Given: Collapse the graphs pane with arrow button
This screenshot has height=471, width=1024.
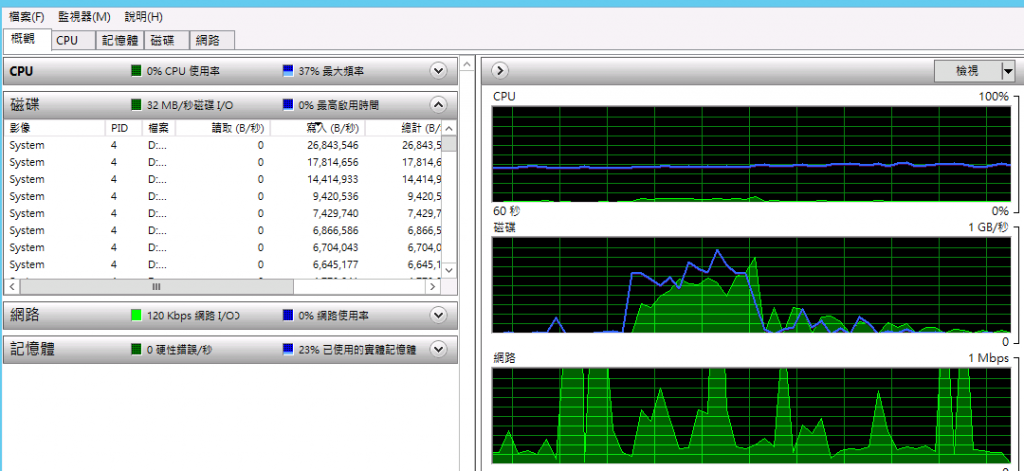Looking at the screenshot, I should click(499, 70).
